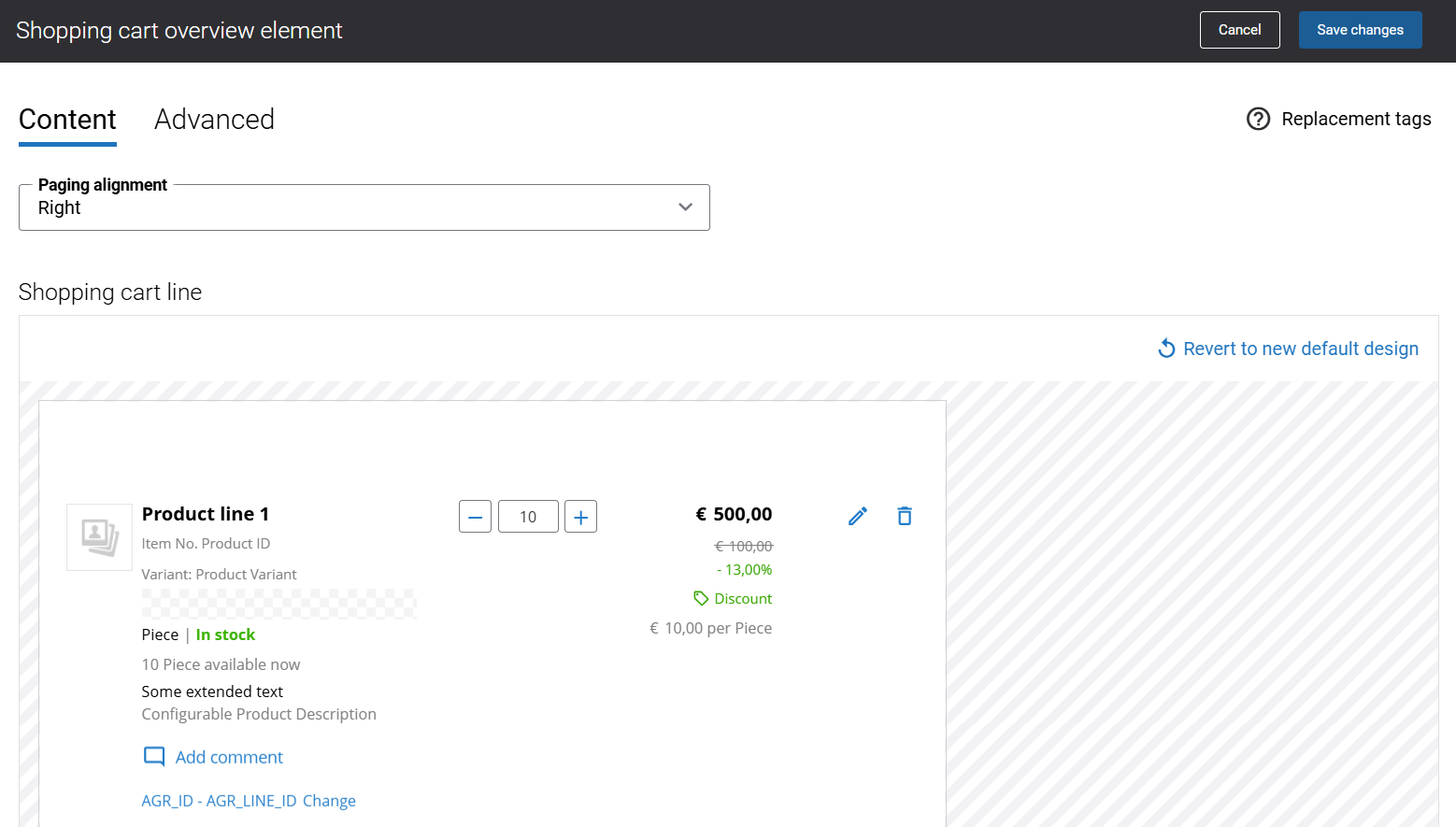Expand the dropdown using chevron arrow
The height and width of the screenshot is (827, 1456).
click(x=685, y=207)
